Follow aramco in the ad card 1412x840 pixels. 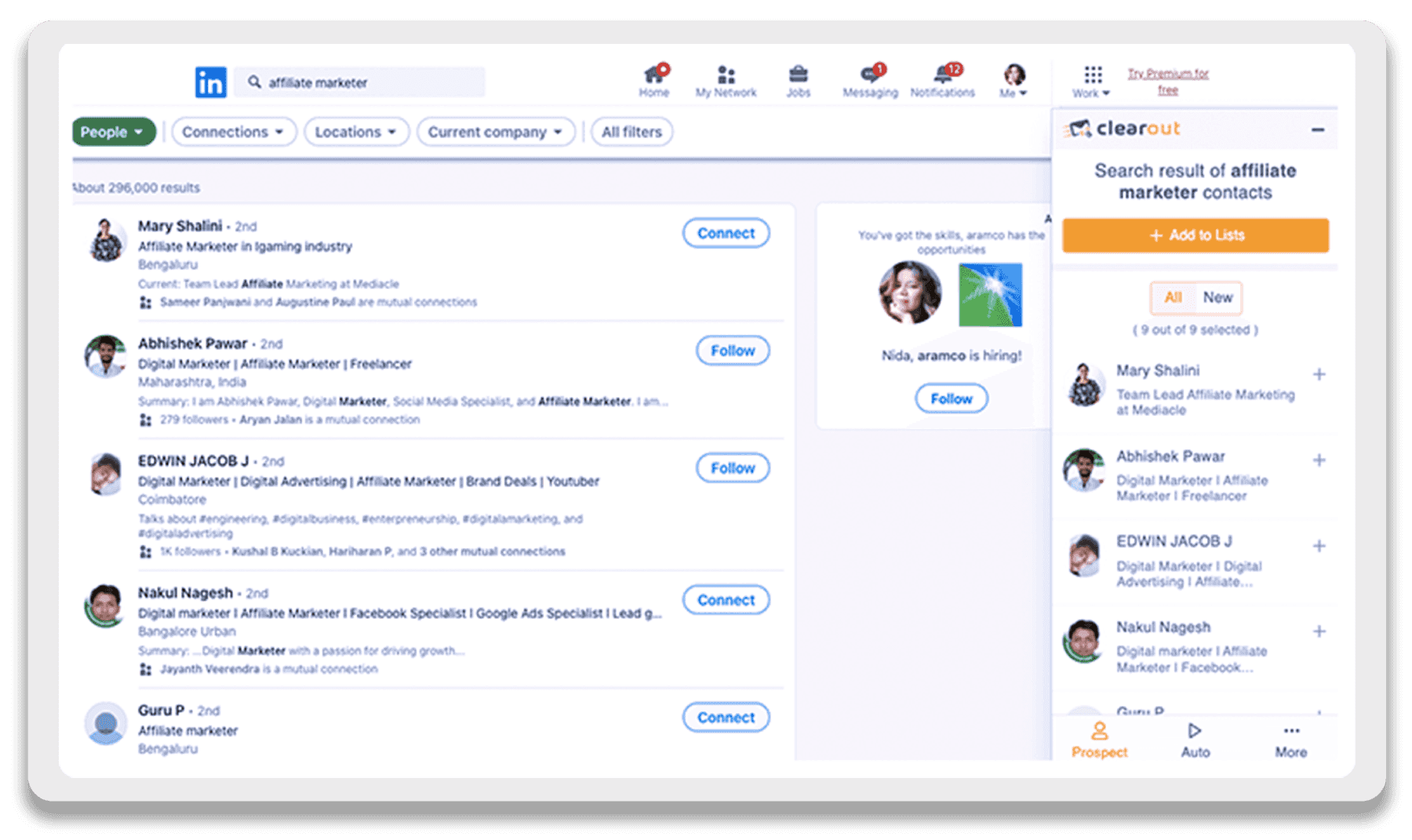click(x=951, y=398)
